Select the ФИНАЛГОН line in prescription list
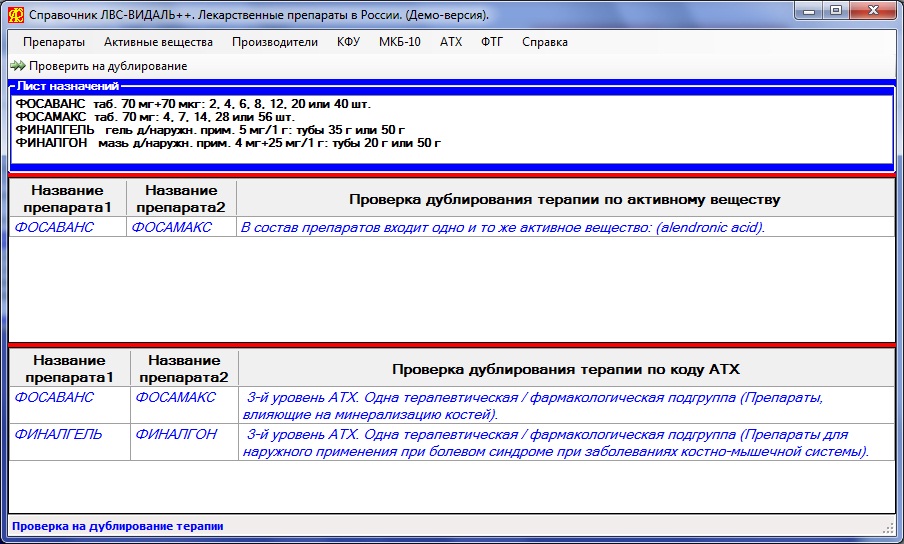 [228, 143]
